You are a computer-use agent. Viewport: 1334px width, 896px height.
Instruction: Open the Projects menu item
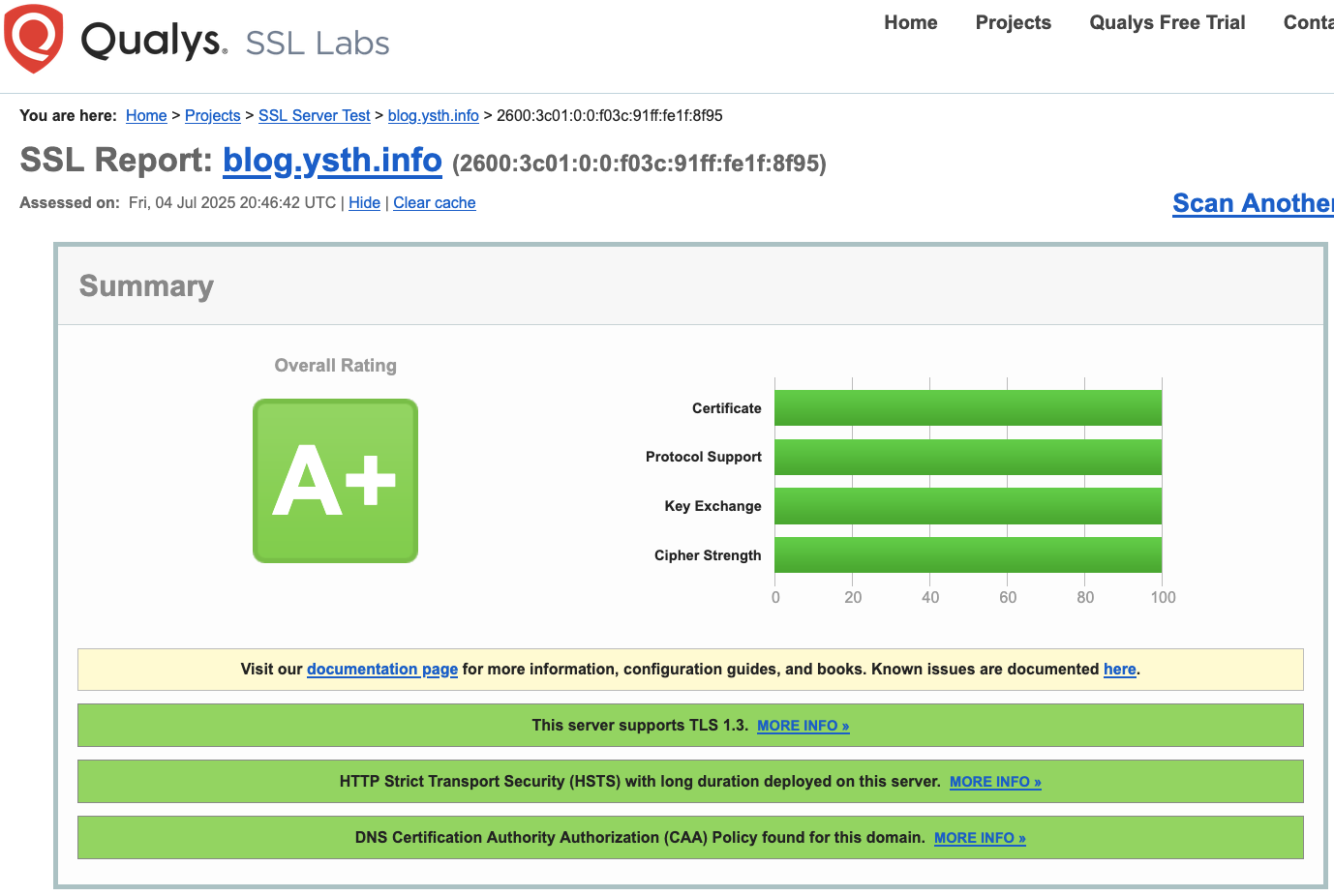point(1013,22)
